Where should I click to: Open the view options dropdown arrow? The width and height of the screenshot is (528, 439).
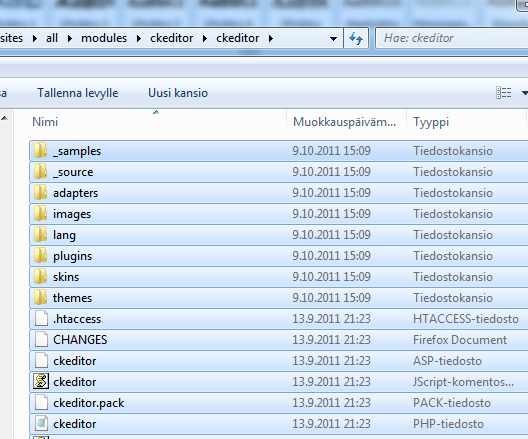(x=524, y=93)
